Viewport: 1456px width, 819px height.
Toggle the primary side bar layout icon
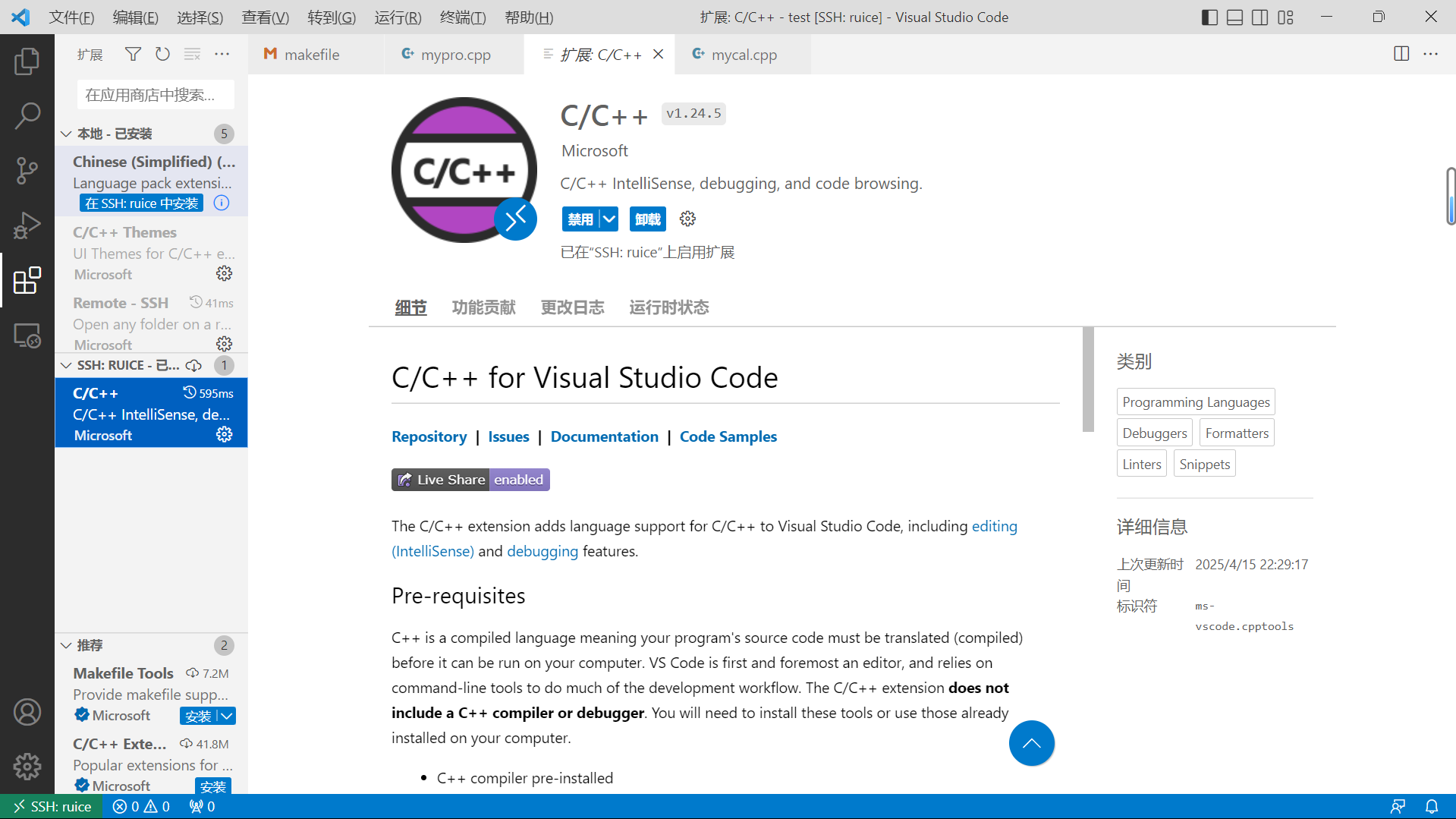point(1210,17)
